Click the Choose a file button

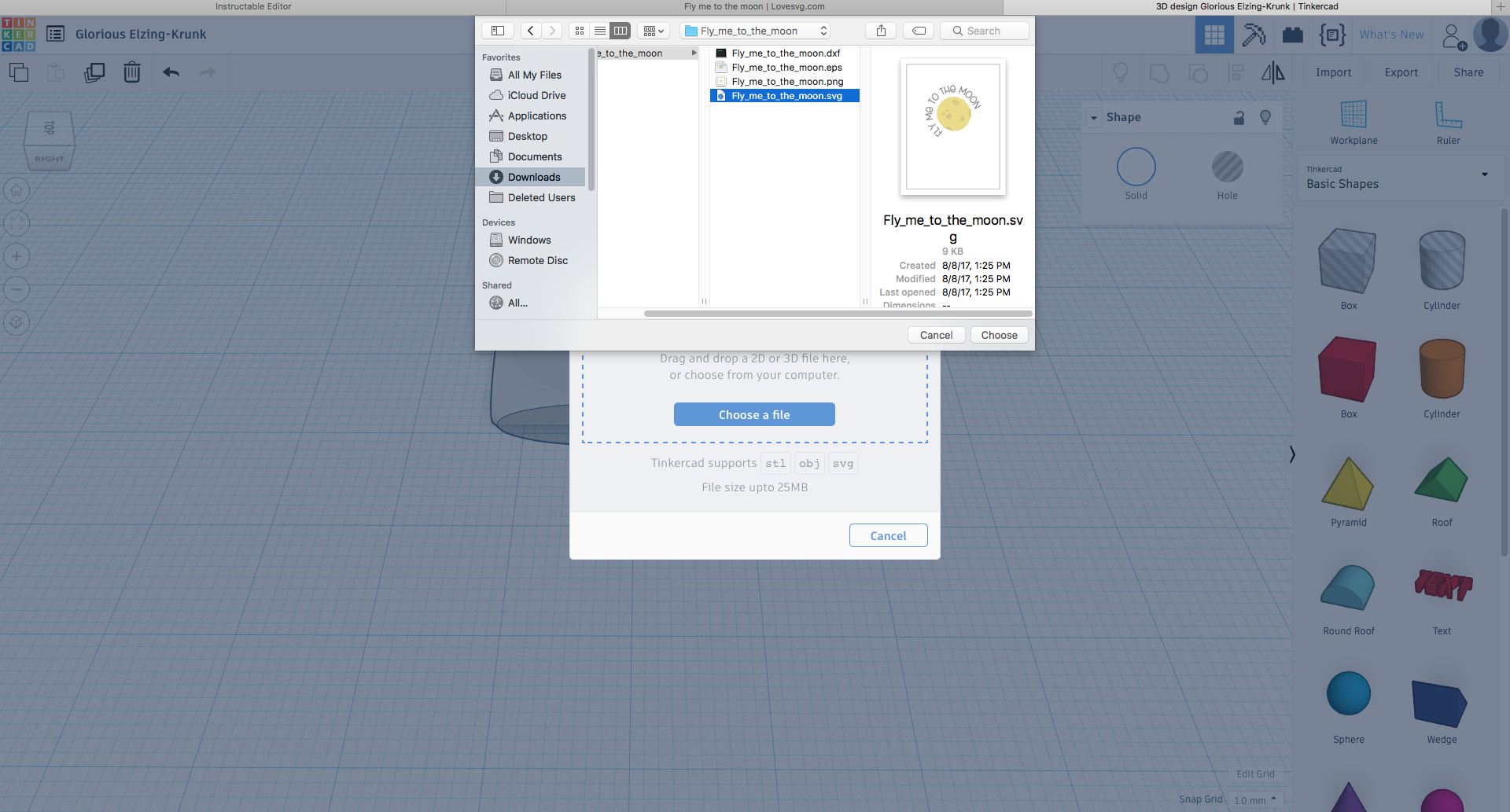tap(754, 414)
